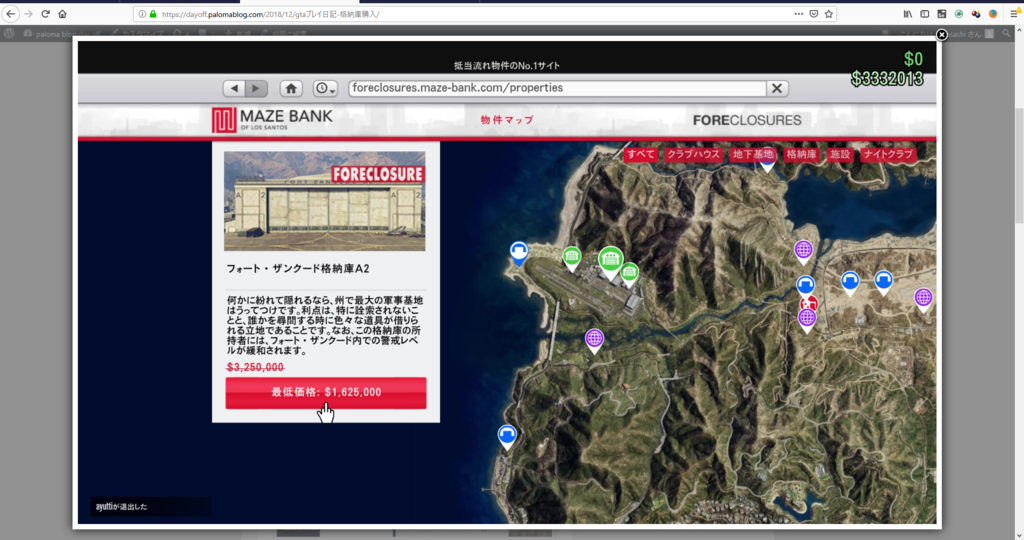Filter map by ナイトクラブ
Viewport: 1024px width, 540px height.
point(888,155)
